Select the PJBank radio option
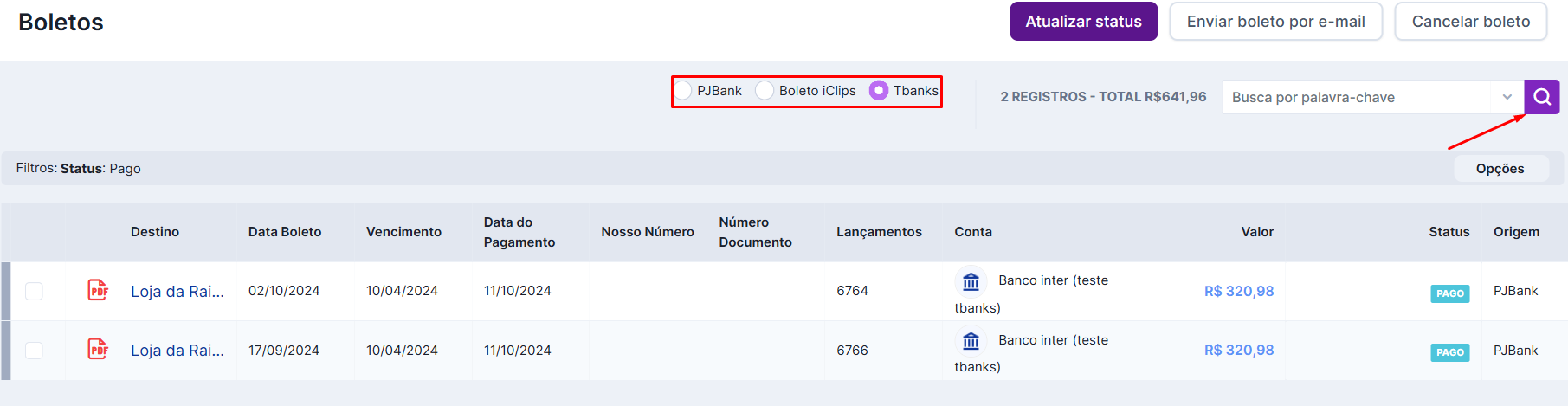 point(683,90)
